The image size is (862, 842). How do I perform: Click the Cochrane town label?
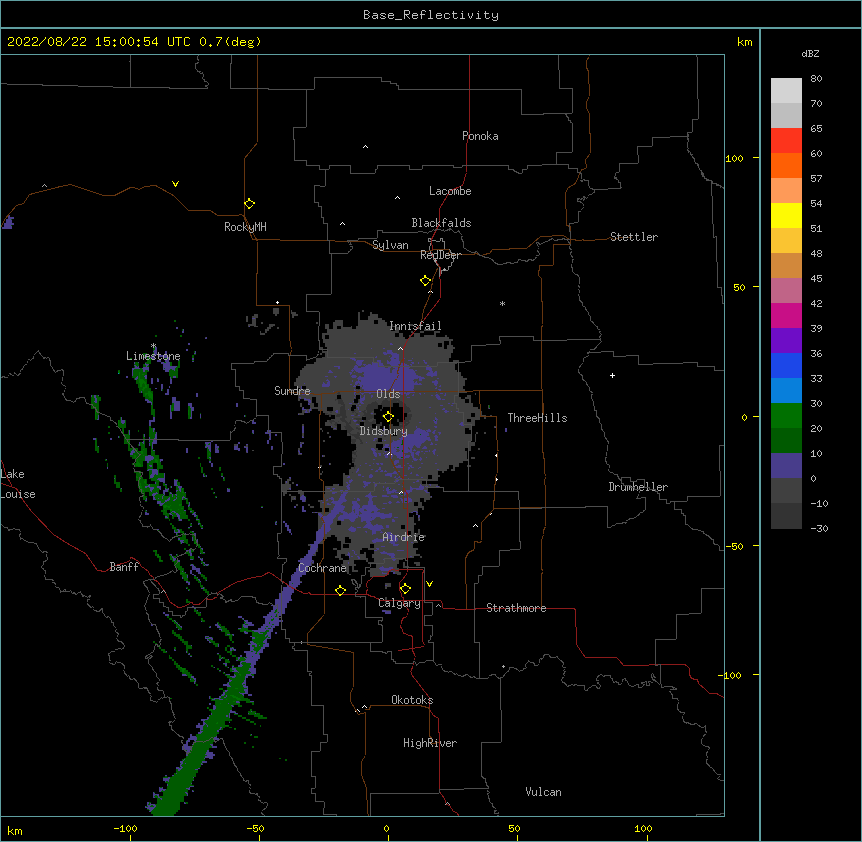click(x=322, y=568)
